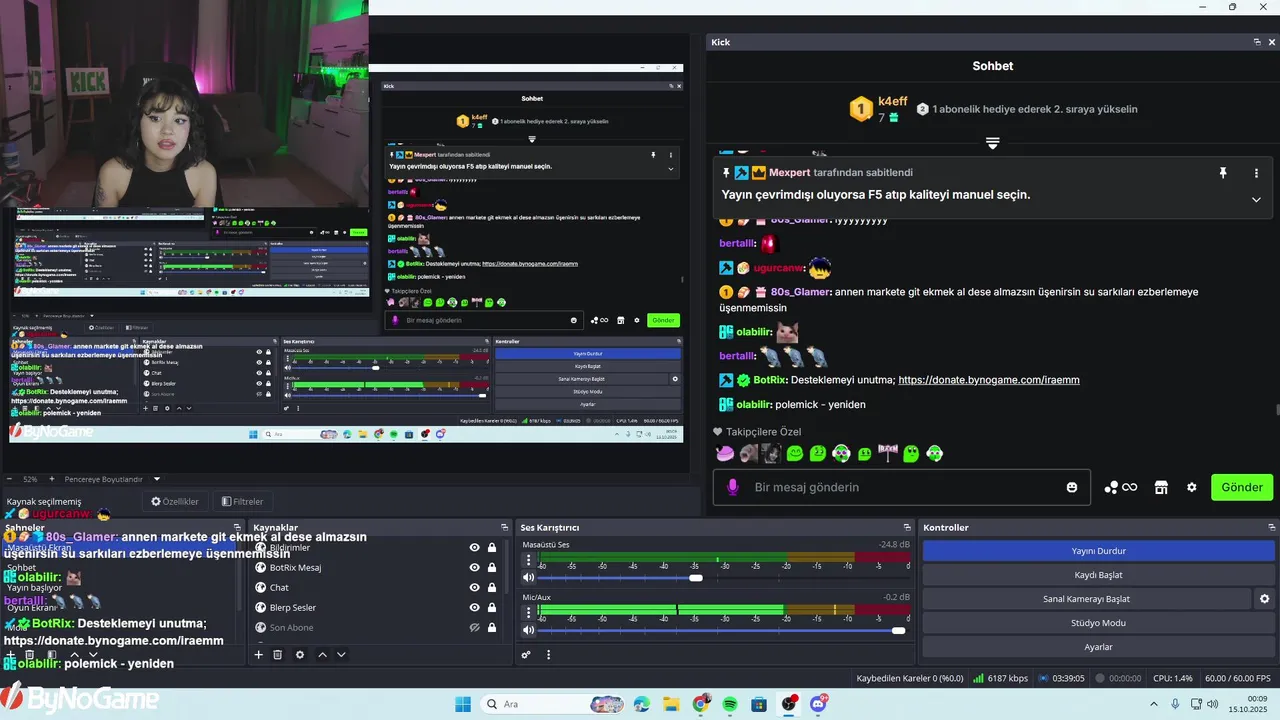The height and width of the screenshot is (720, 1280).
Task: Collapse gift leaderboard banner arrow in chat
Action: (x=992, y=144)
